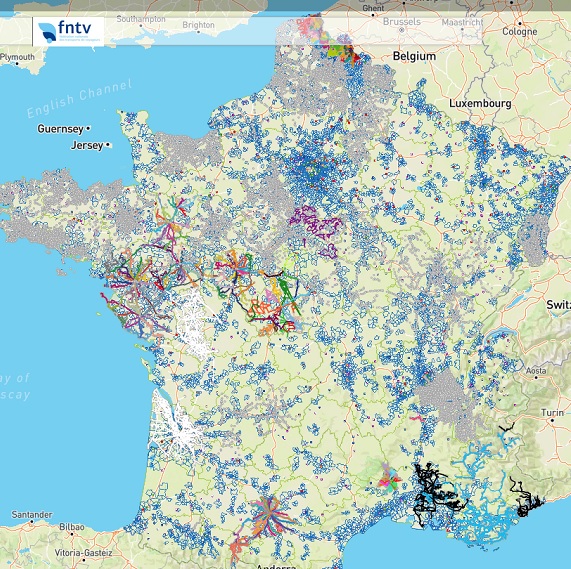Click the Cologne city label
Image resolution: width=571 pixels, height=569 pixels.
[520, 32]
